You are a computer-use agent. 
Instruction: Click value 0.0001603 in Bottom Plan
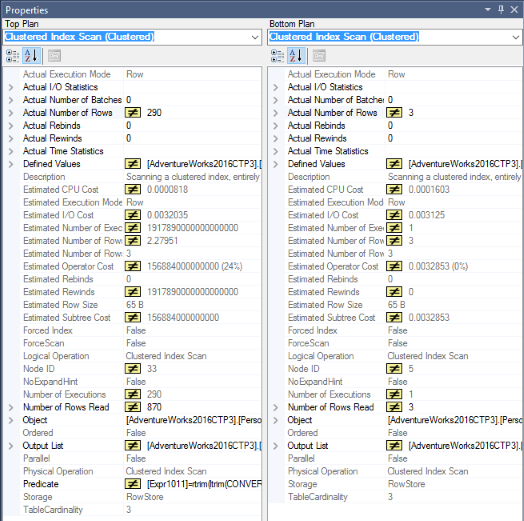pyautogui.click(x=429, y=189)
